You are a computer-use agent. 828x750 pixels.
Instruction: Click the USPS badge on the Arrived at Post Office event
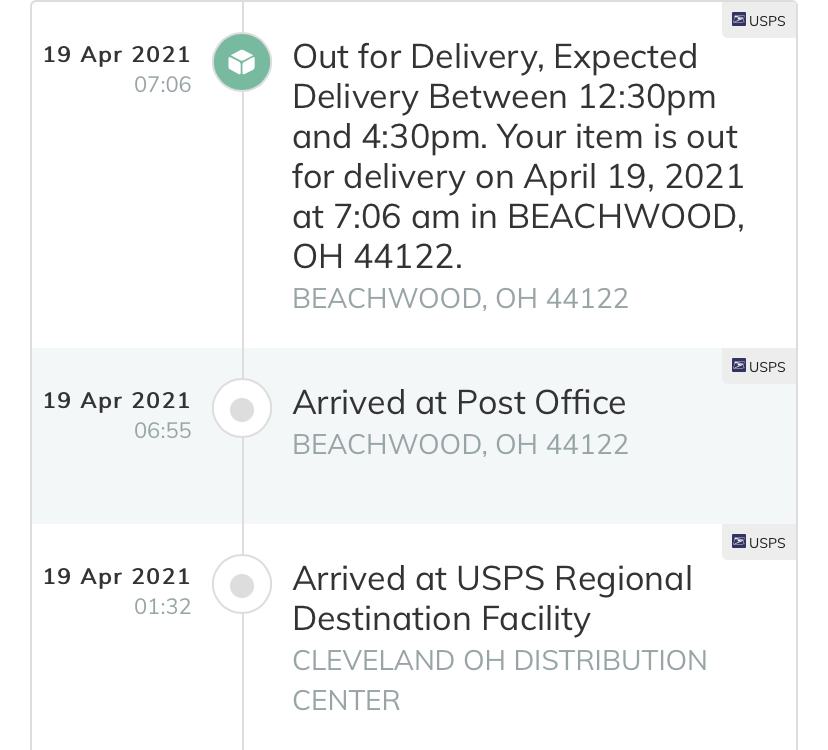coord(759,366)
